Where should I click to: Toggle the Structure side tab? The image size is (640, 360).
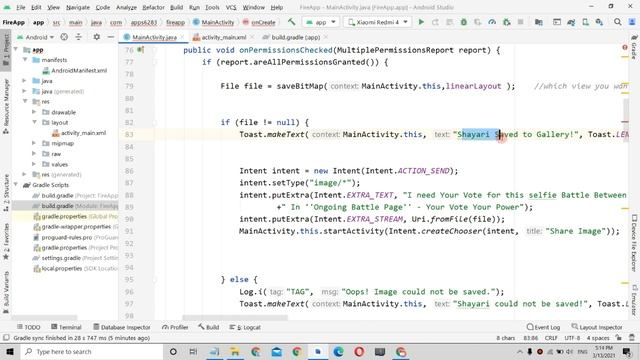click(6, 193)
